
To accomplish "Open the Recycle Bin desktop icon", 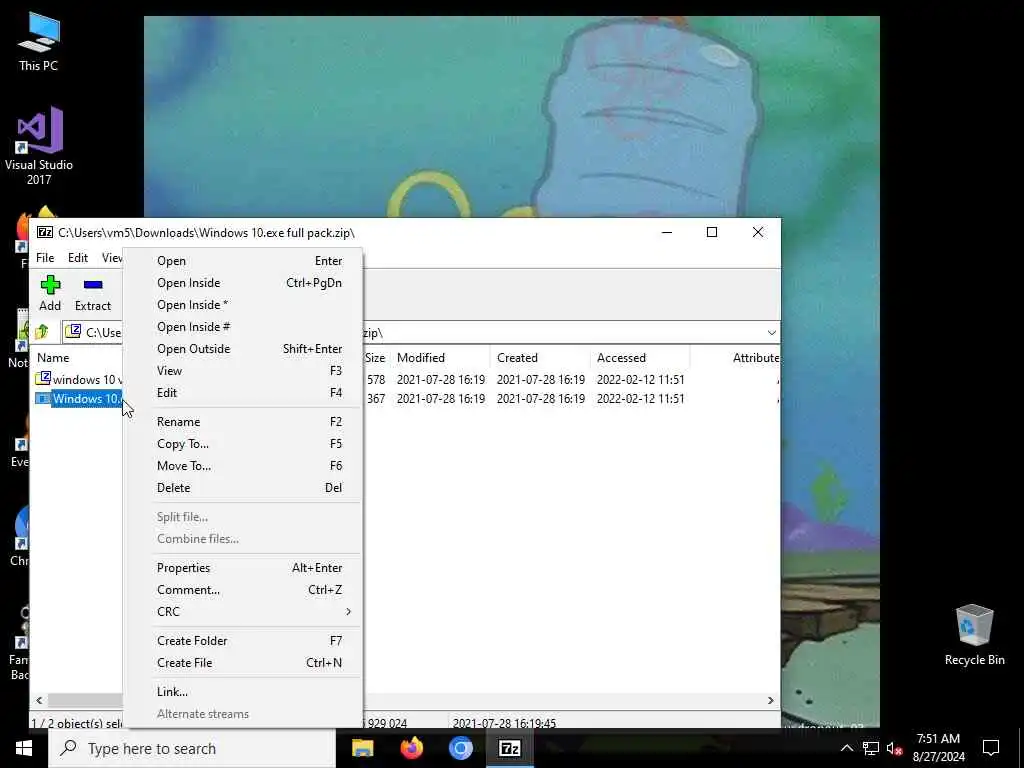I will click(974, 635).
